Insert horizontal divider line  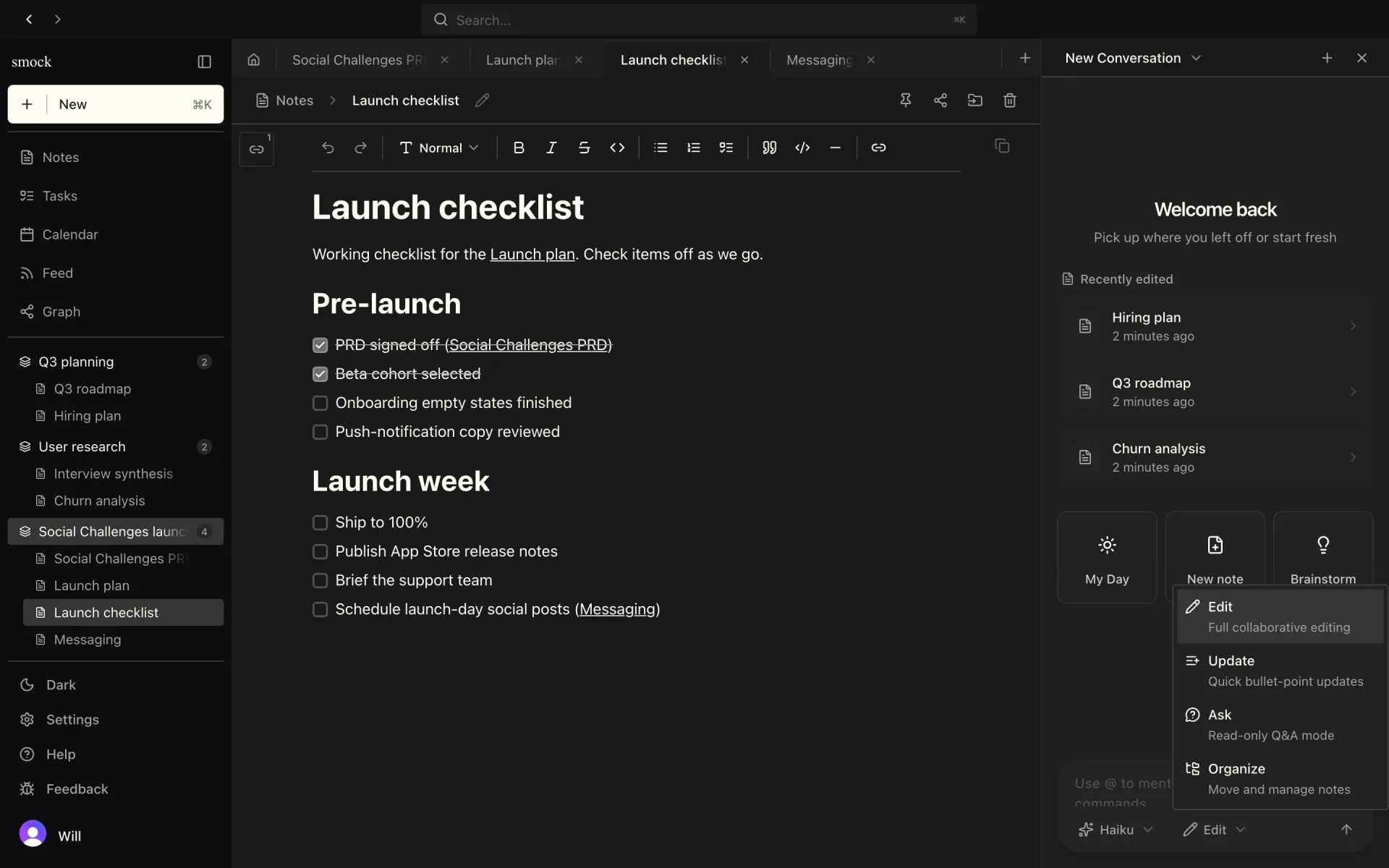click(x=835, y=148)
